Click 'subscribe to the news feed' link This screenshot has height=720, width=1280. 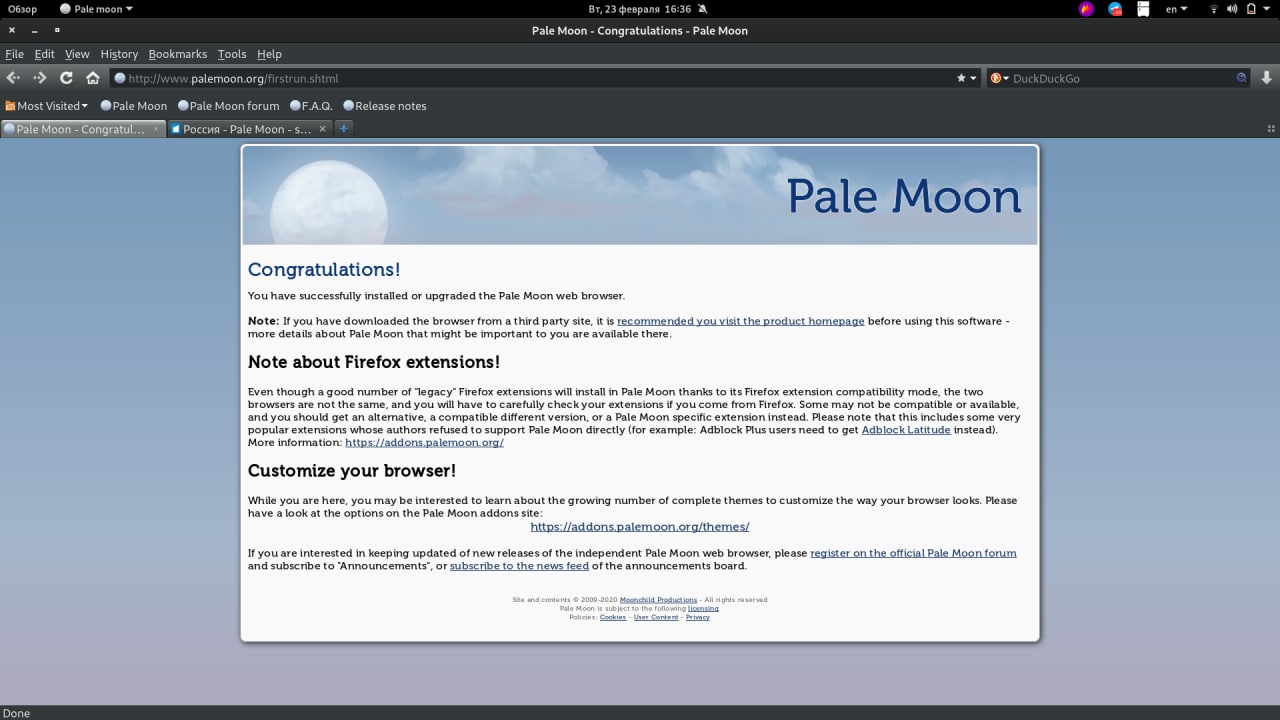(519, 566)
